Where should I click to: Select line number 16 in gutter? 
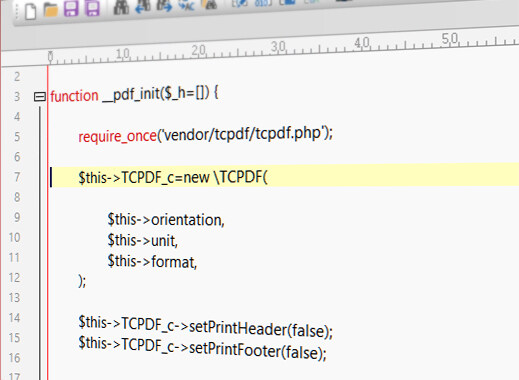pyautogui.click(x=14, y=358)
